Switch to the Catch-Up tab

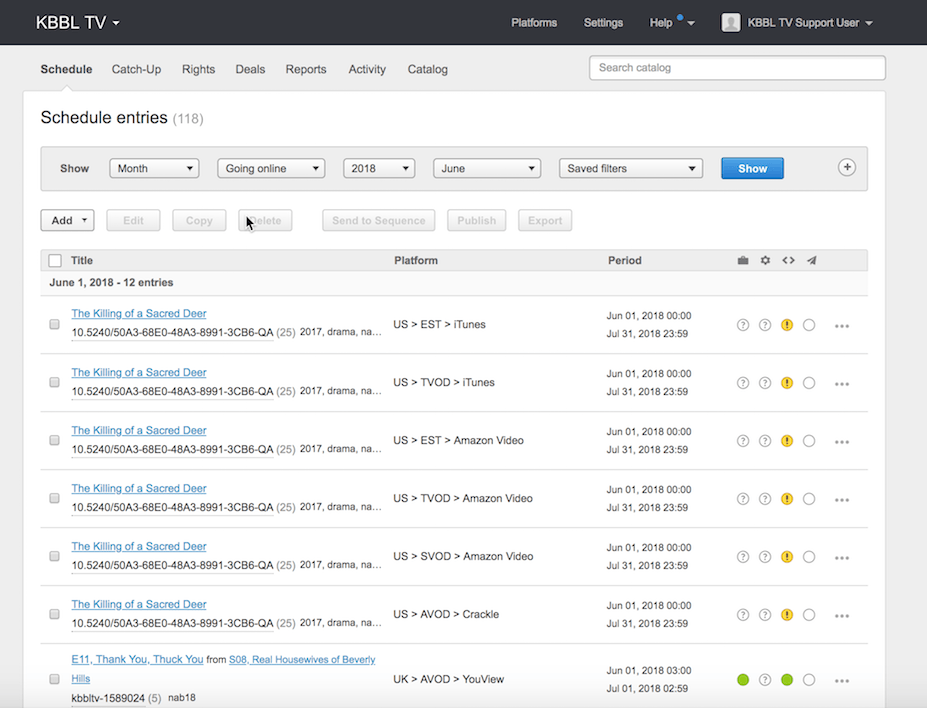136,69
